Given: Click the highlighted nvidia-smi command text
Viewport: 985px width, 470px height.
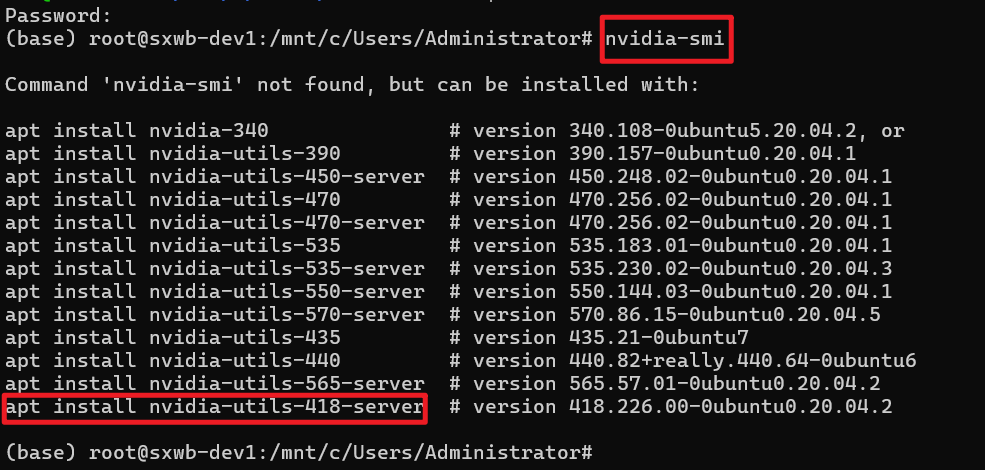Looking at the screenshot, I should click(x=665, y=38).
